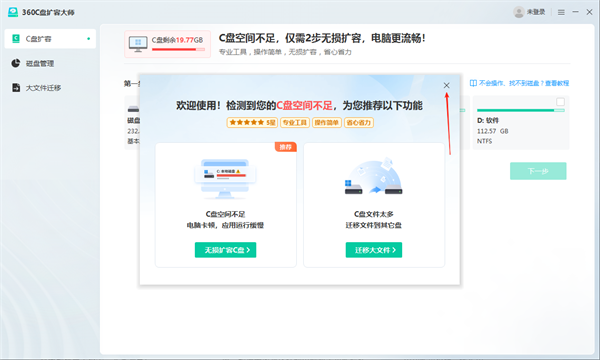The height and width of the screenshot is (360, 600).
Task: Click the 360 C盘扩容大师 app logo
Action: [13, 12]
